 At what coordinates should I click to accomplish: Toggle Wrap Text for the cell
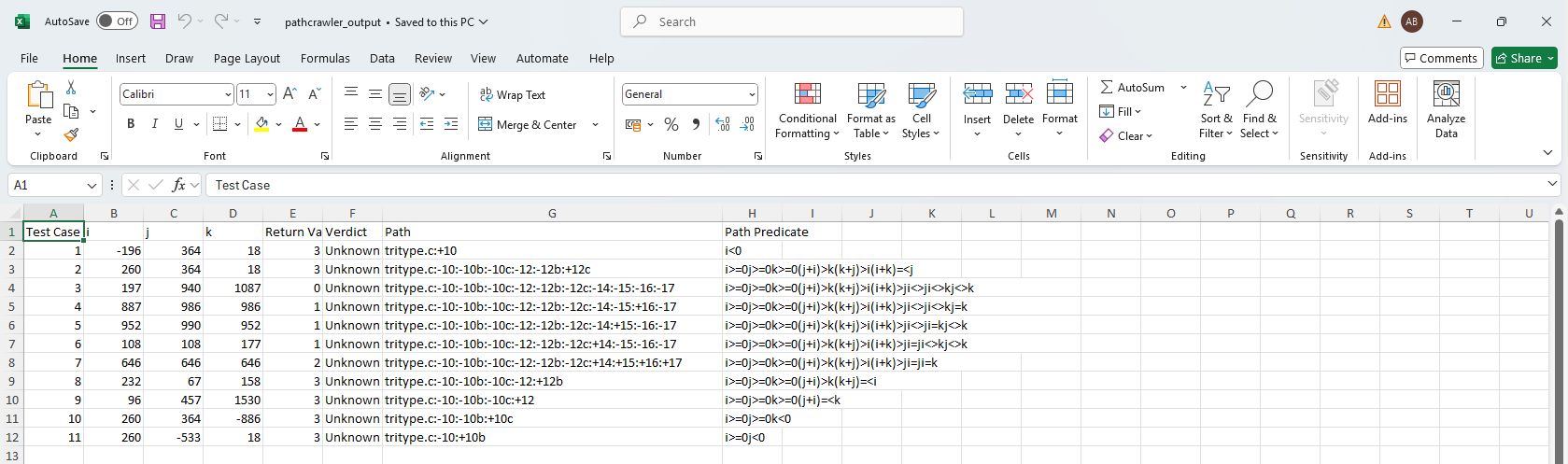click(x=512, y=94)
